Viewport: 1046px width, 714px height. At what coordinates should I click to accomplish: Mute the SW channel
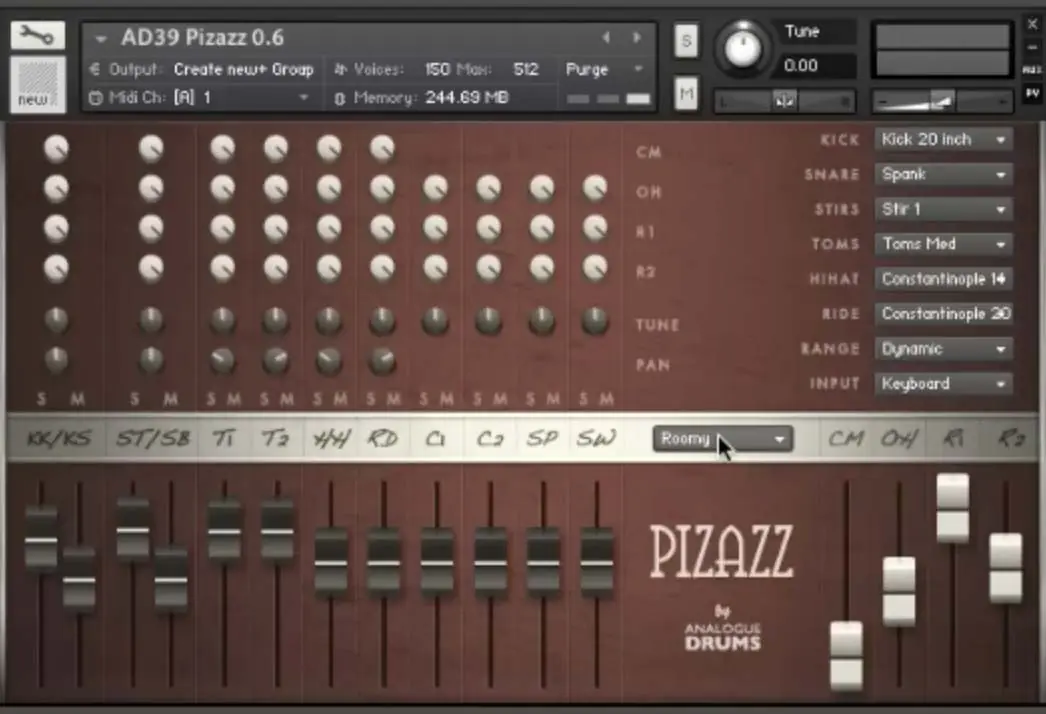point(606,399)
